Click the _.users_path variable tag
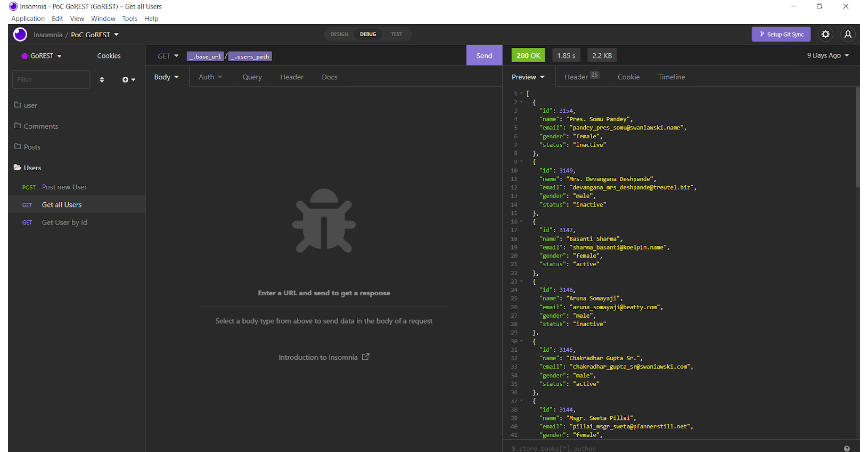 (250, 56)
